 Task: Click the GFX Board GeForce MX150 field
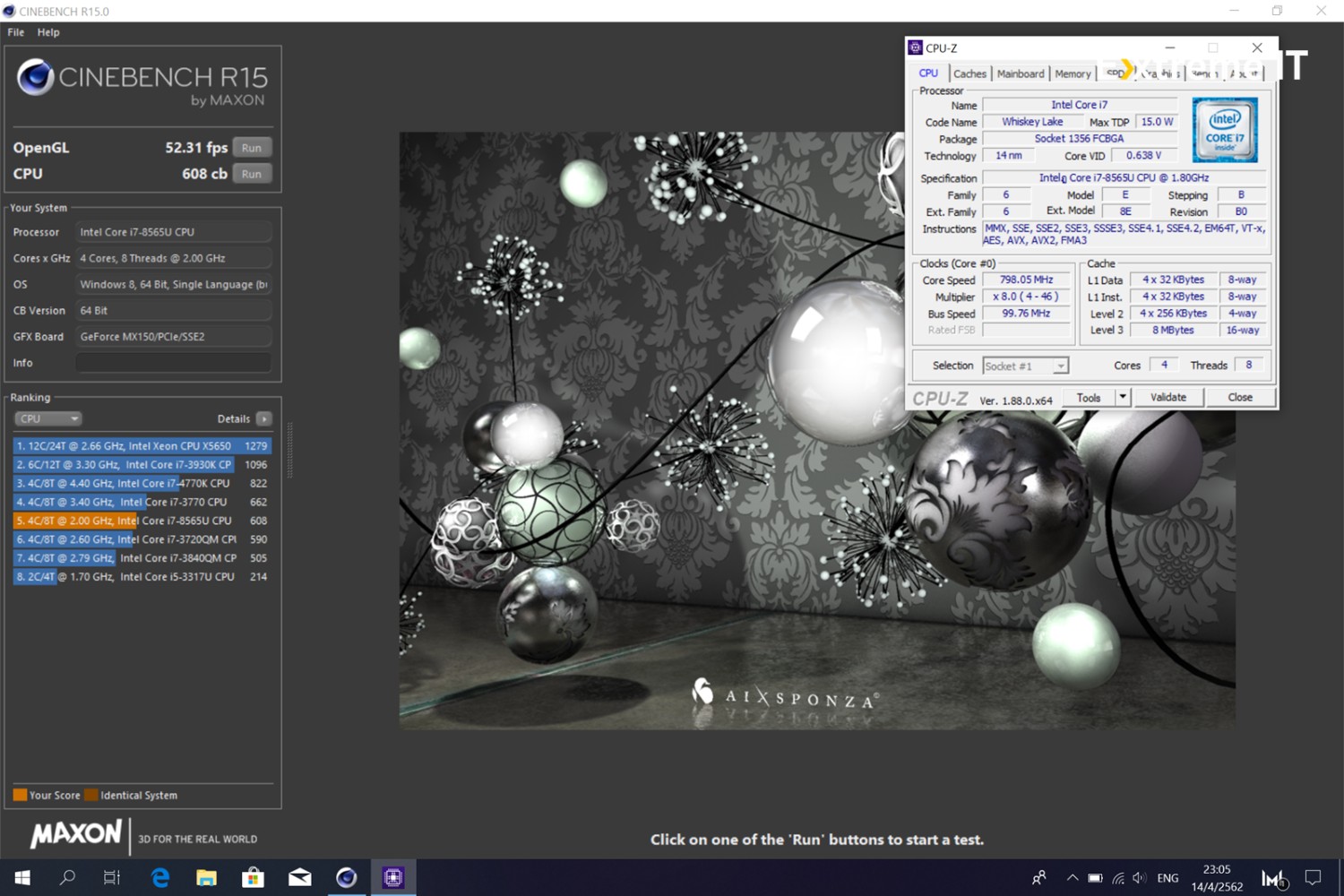173,337
